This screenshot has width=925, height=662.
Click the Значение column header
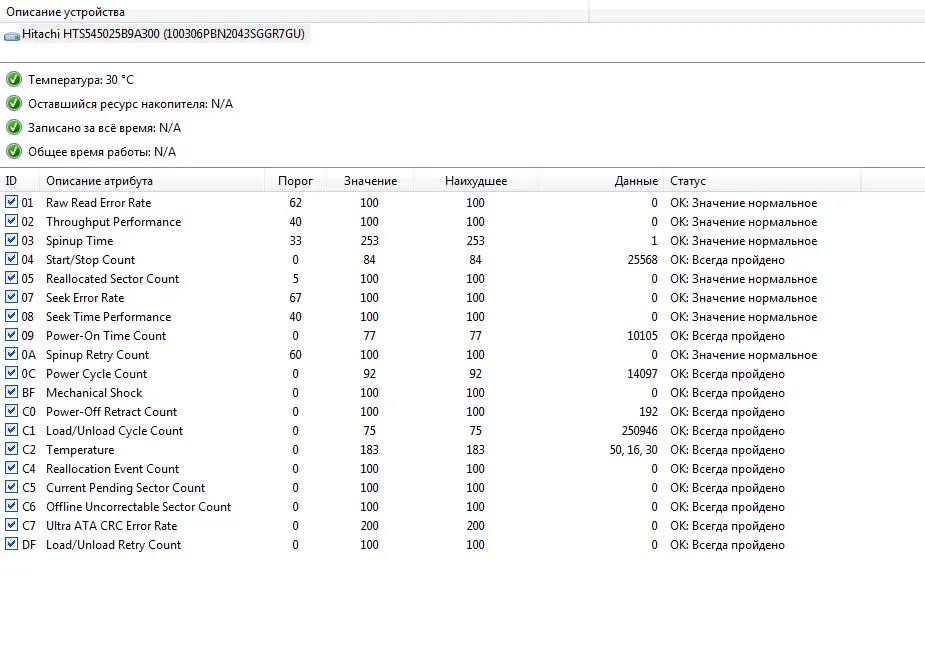click(x=370, y=181)
